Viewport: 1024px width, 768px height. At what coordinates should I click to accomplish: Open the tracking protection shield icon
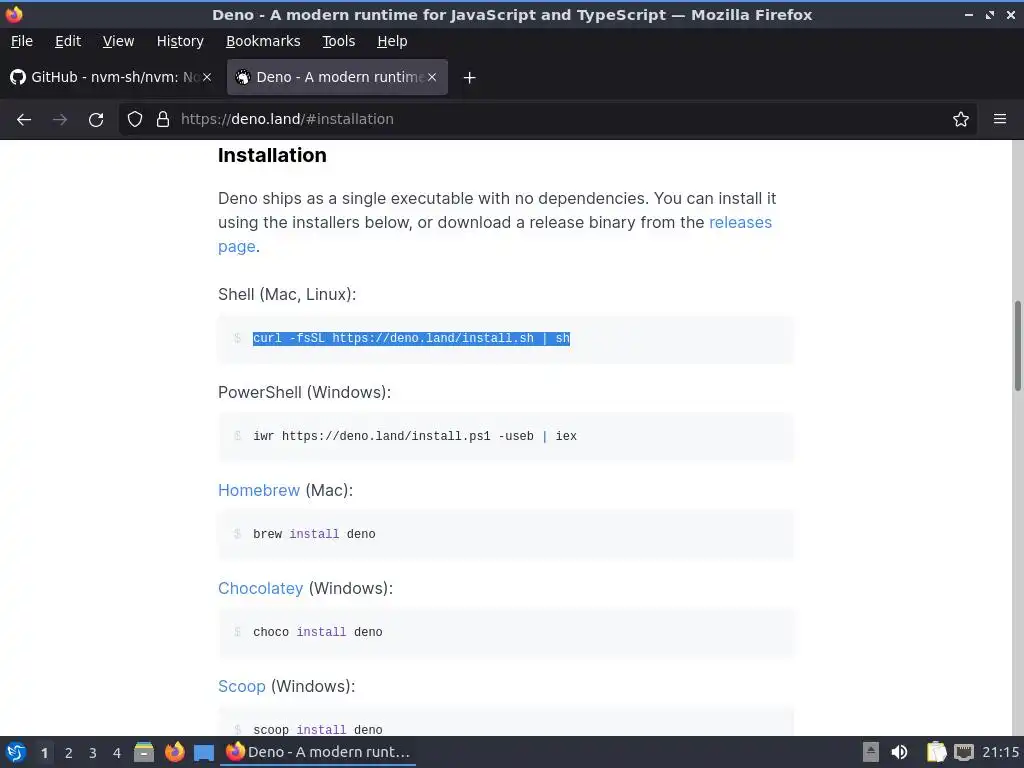click(135, 119)
